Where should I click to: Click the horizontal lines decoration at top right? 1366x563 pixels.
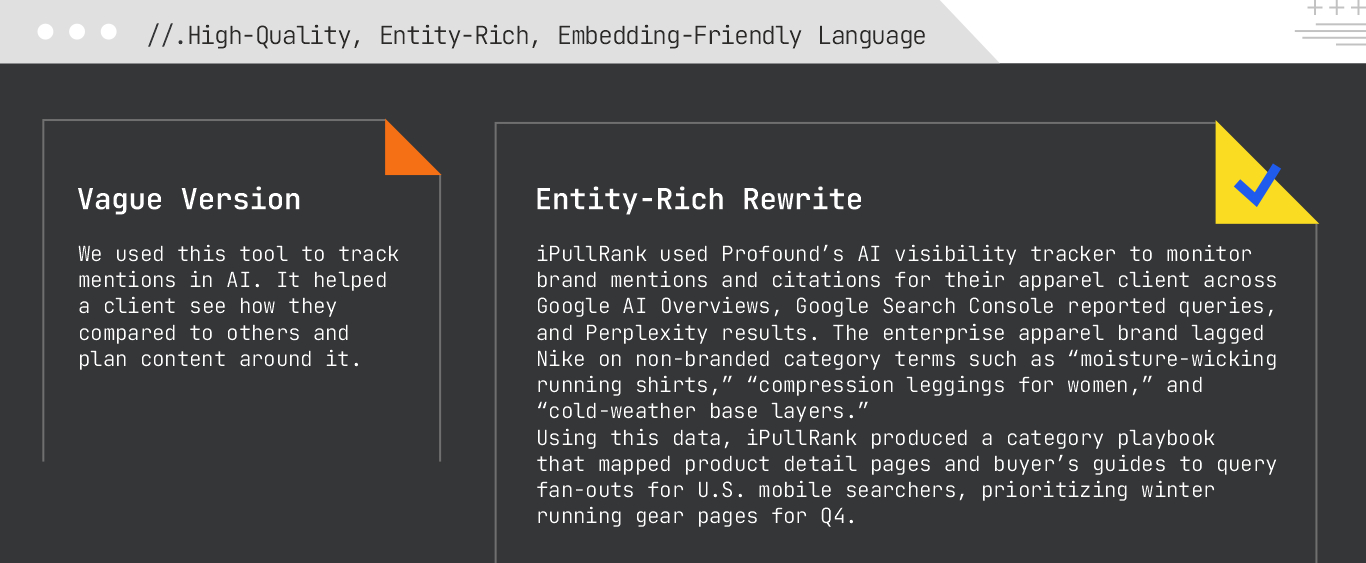[x=1330, y=36]
